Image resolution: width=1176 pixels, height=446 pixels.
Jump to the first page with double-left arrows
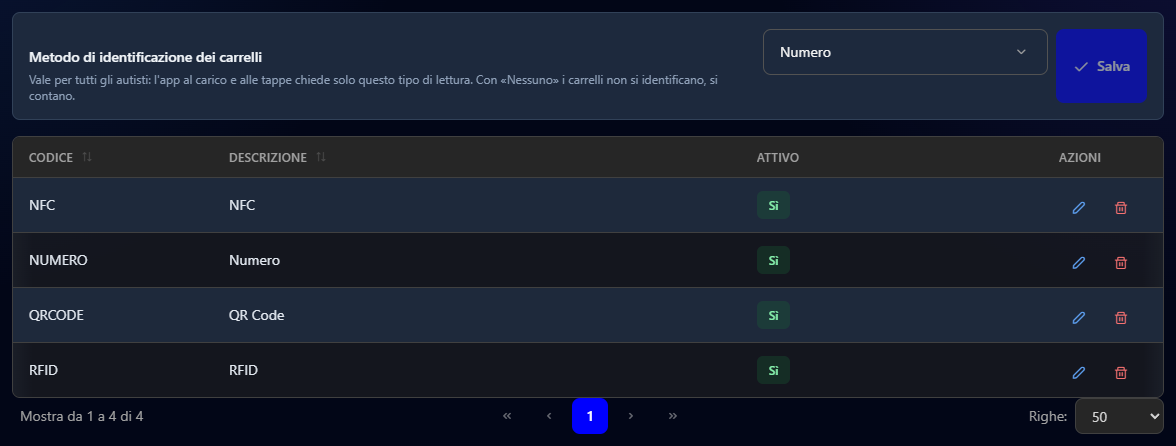tap(507, 416)
